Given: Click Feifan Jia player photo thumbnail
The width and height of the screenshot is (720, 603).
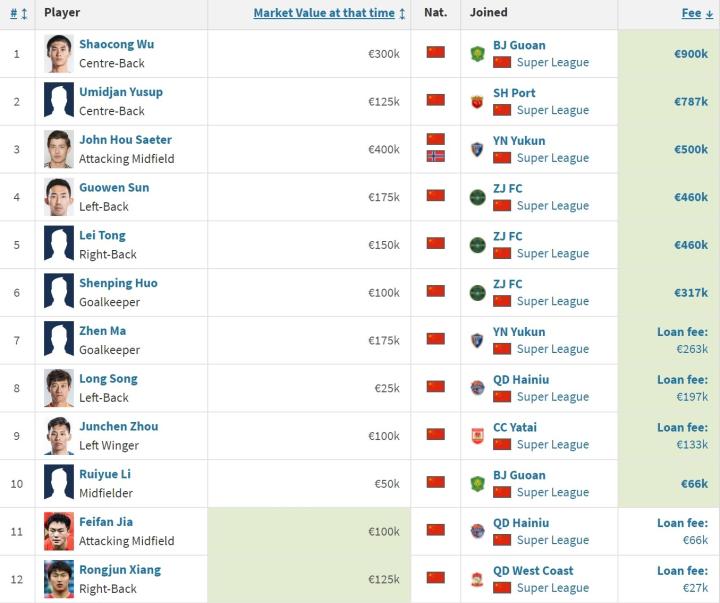Looking at the screenshot, I should click(x=59, y=531).
